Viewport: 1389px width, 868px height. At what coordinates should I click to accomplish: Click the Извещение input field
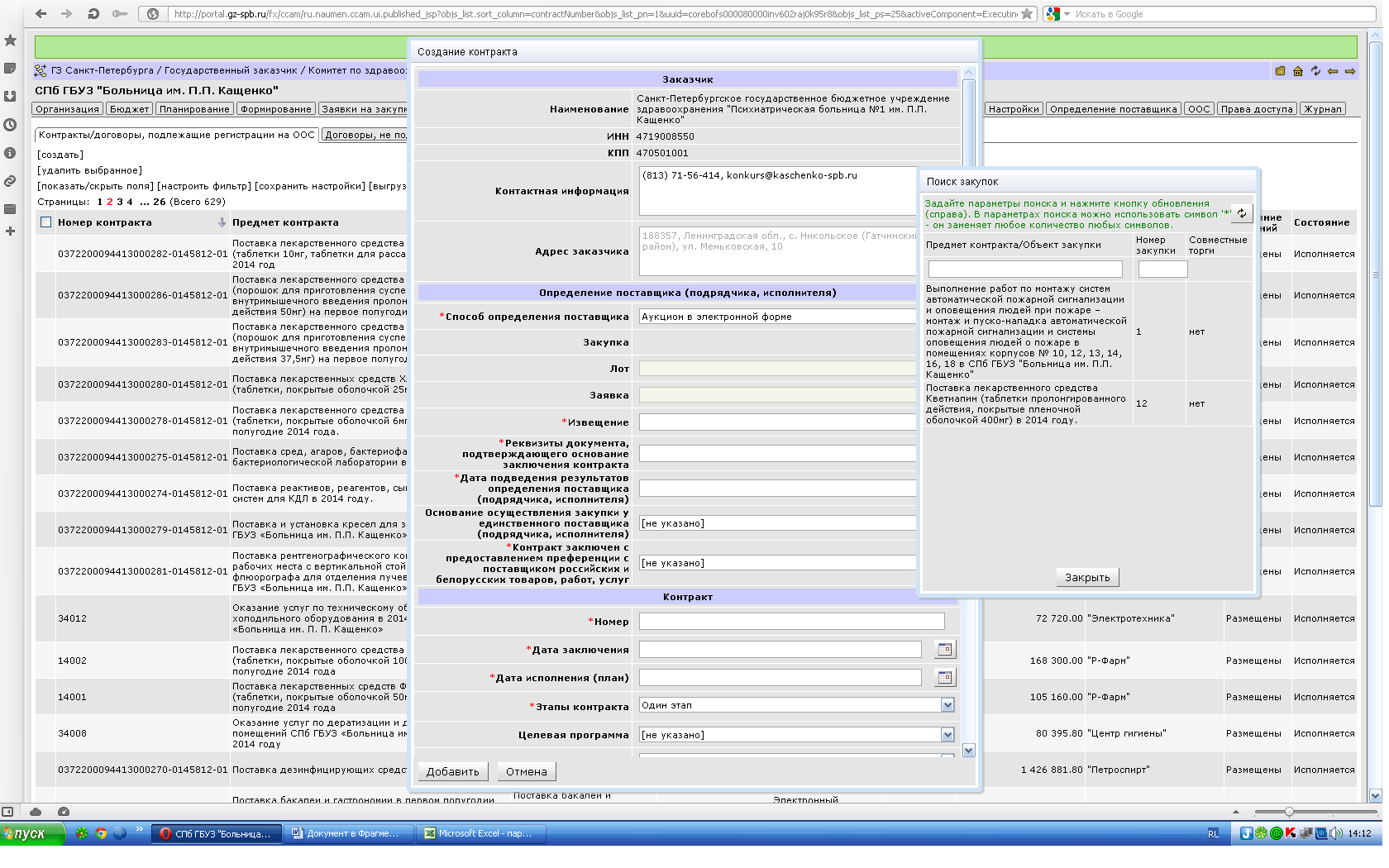coord(777,422)
